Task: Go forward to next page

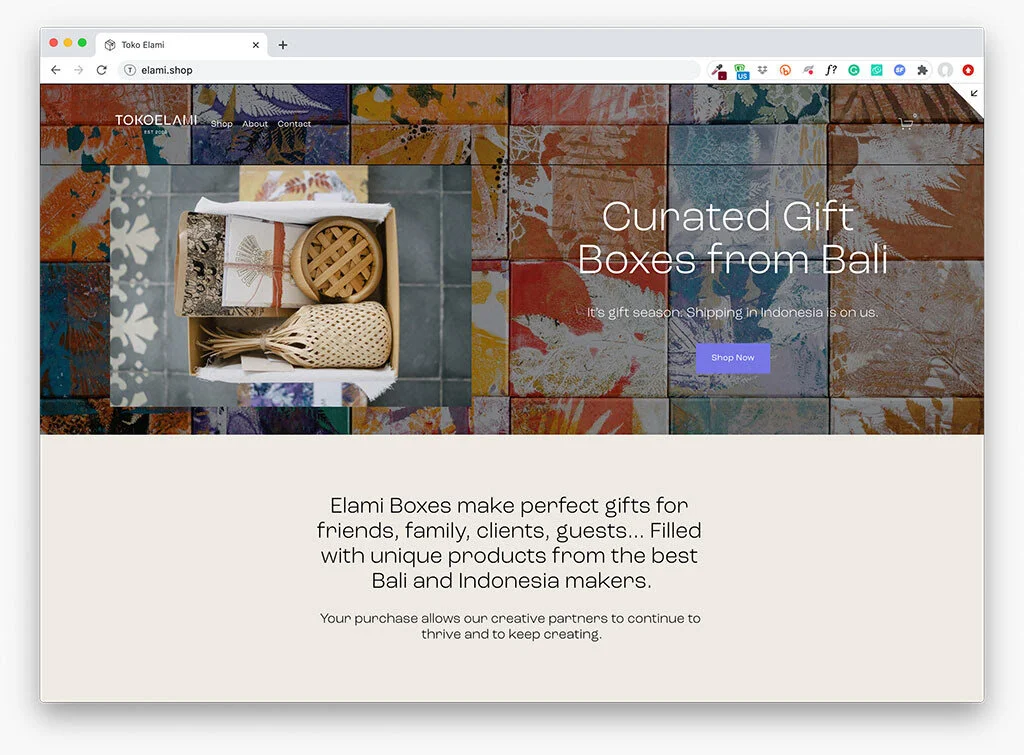Action: [78, 70]
